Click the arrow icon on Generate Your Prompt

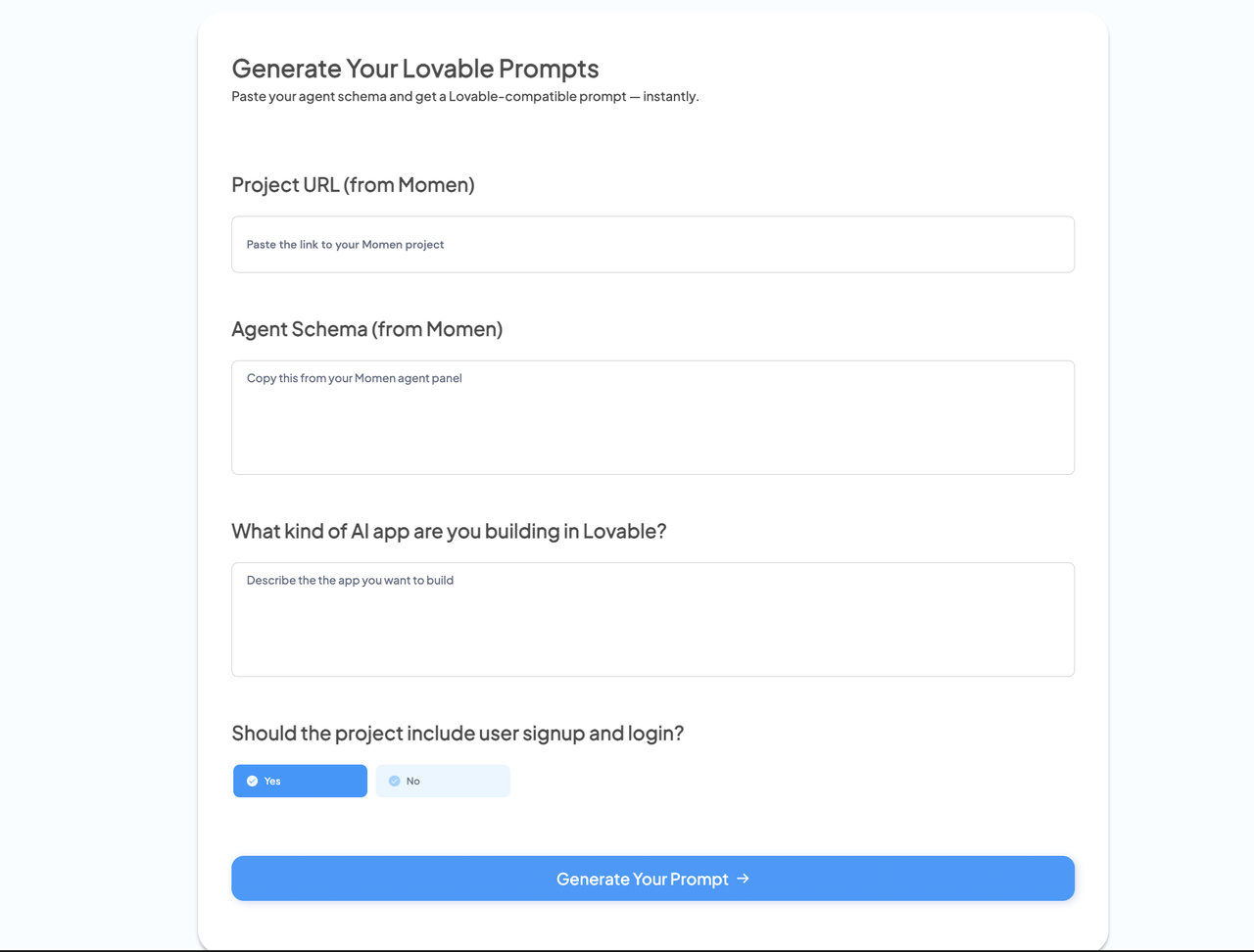coord(743,879)
